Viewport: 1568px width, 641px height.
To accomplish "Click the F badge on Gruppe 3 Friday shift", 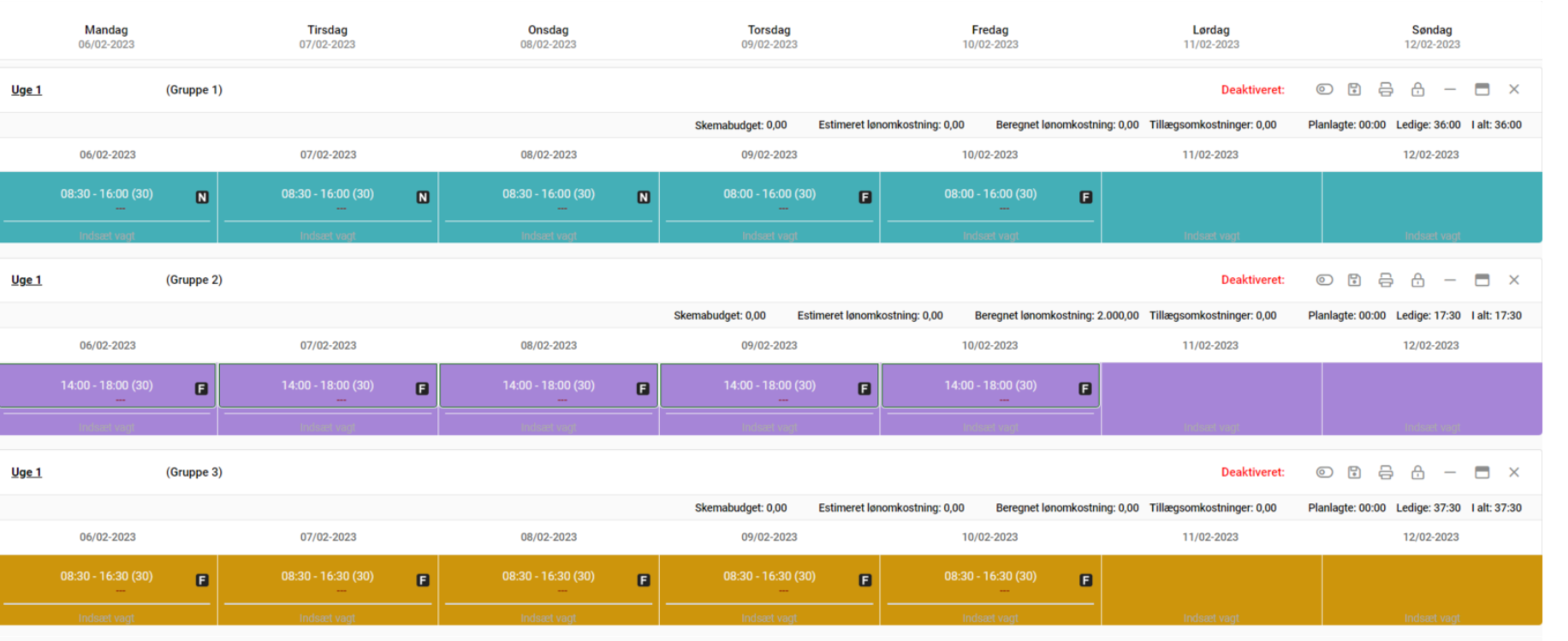I will pos(1085,580).
